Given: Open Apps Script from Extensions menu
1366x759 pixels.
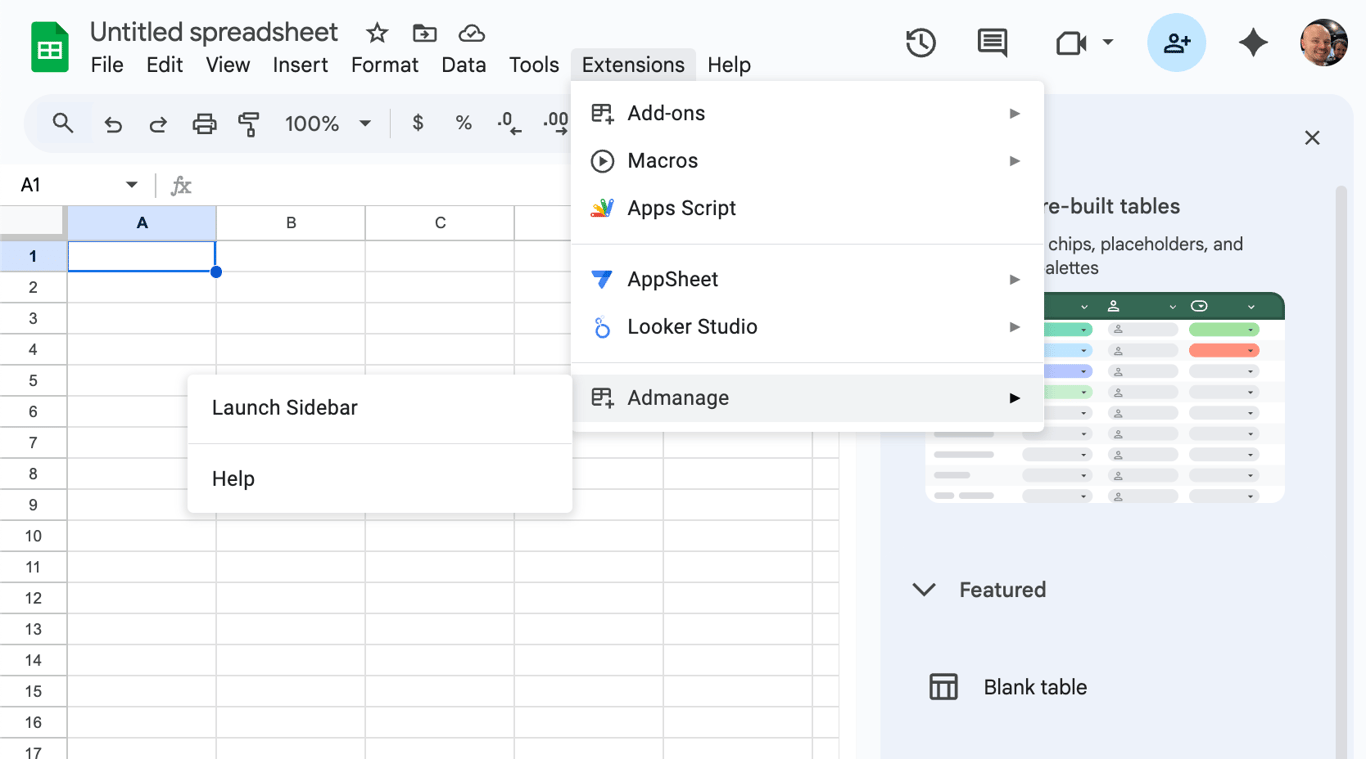Looking at the screenshot, I should click(807, 208).
